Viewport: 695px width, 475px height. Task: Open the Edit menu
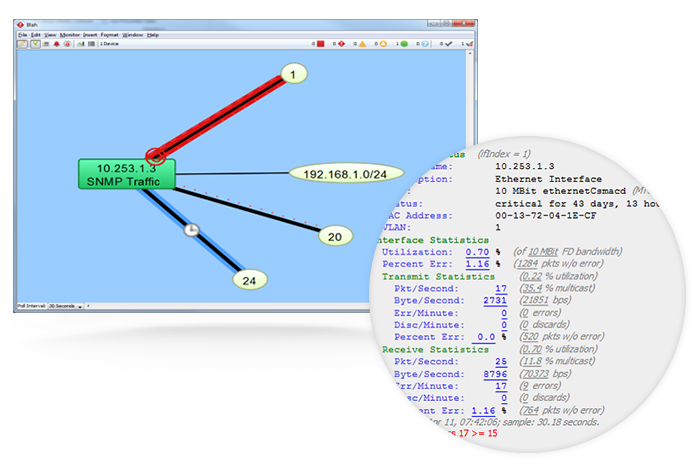35,35
